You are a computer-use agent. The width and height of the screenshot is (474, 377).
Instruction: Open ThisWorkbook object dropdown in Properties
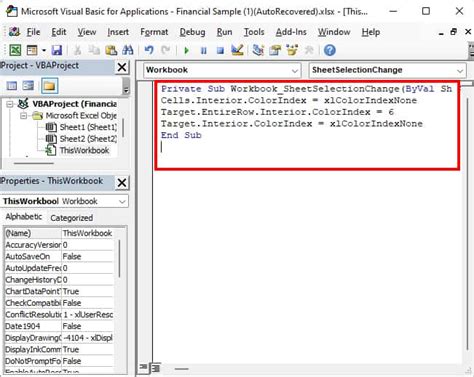122,201
